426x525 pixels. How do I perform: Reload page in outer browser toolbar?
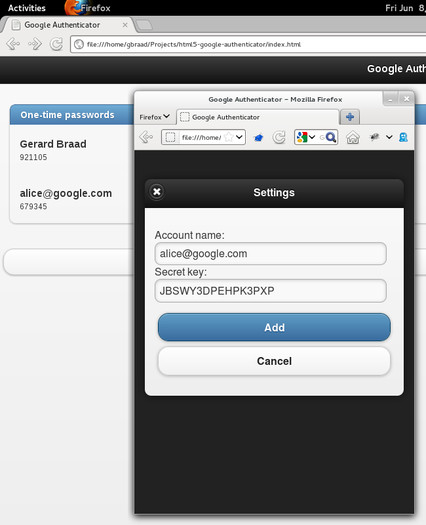point(56,44)
